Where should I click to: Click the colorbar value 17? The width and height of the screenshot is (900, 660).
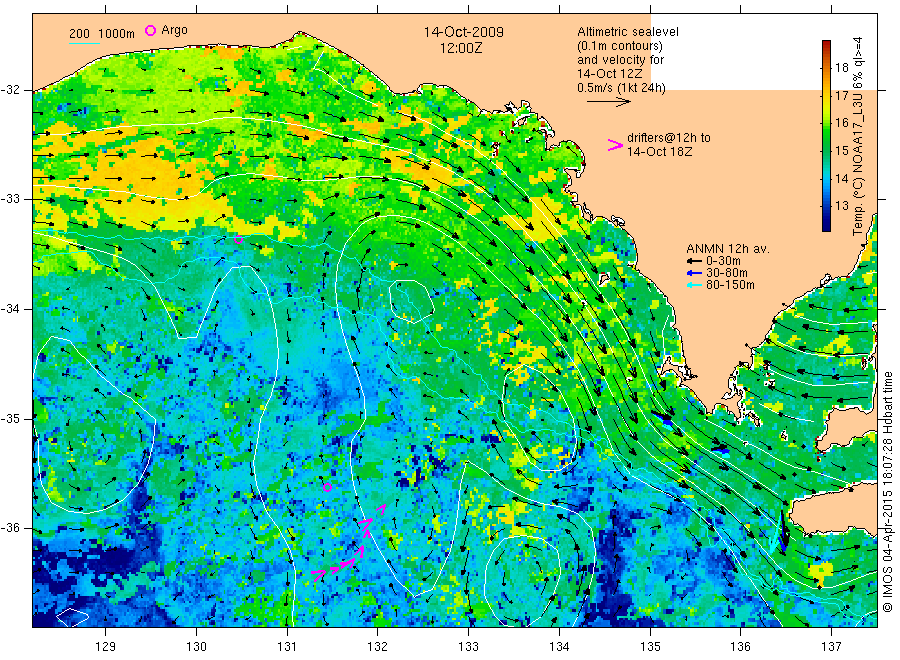[x=841, y=96]
